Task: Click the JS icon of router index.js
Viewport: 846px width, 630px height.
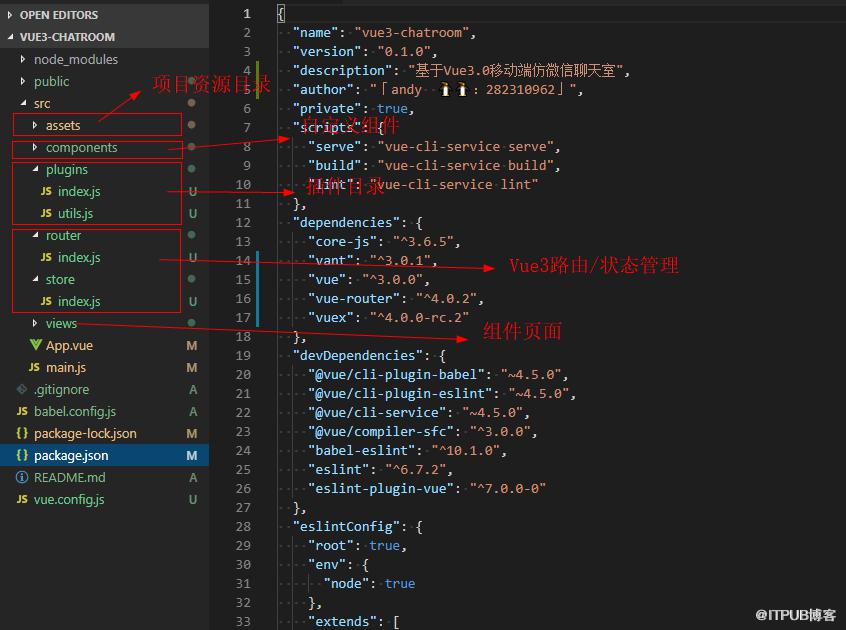Action: (x=46, y=257)
